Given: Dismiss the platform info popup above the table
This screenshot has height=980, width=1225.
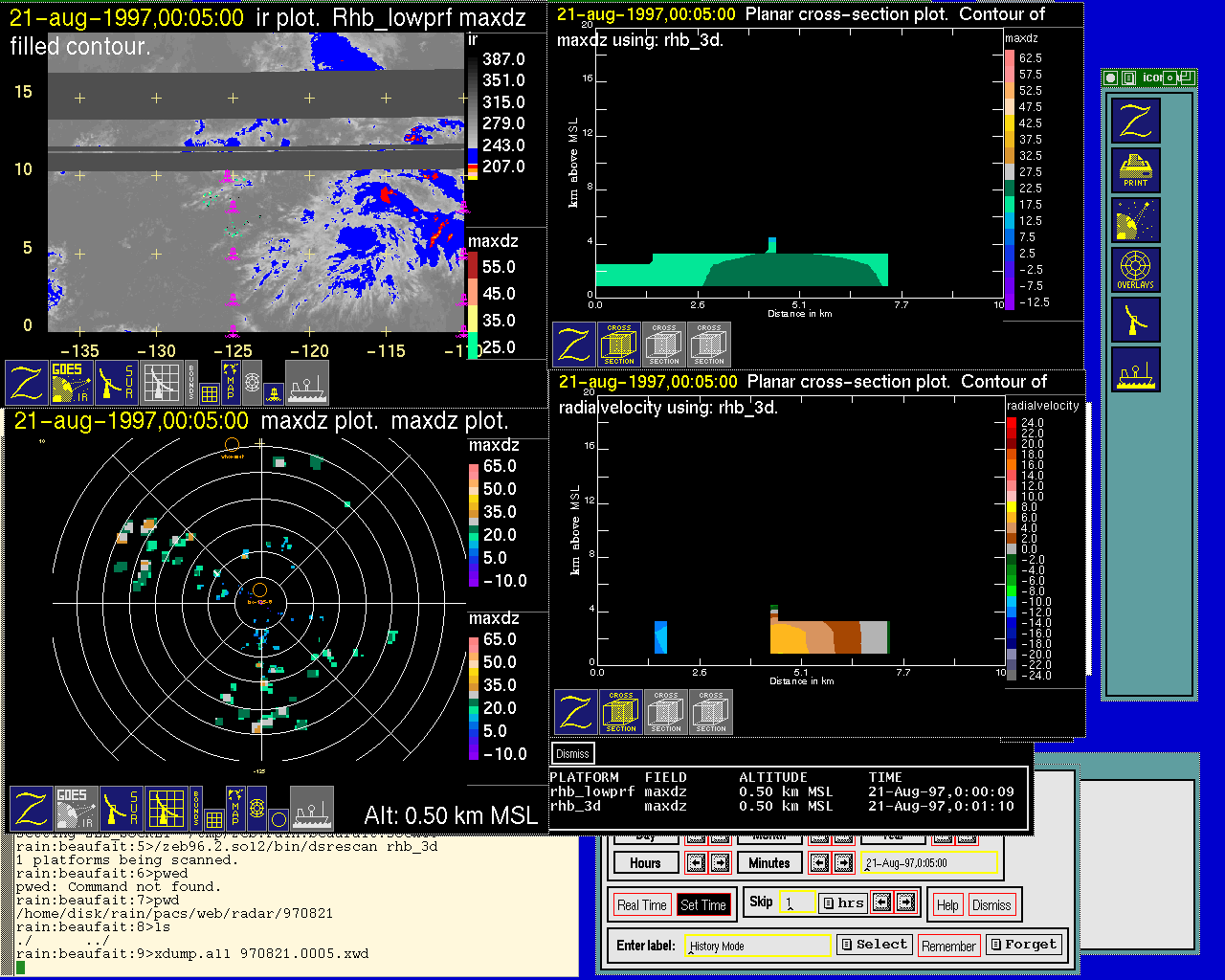Looking at the screenshot, I should coord(572,753).
